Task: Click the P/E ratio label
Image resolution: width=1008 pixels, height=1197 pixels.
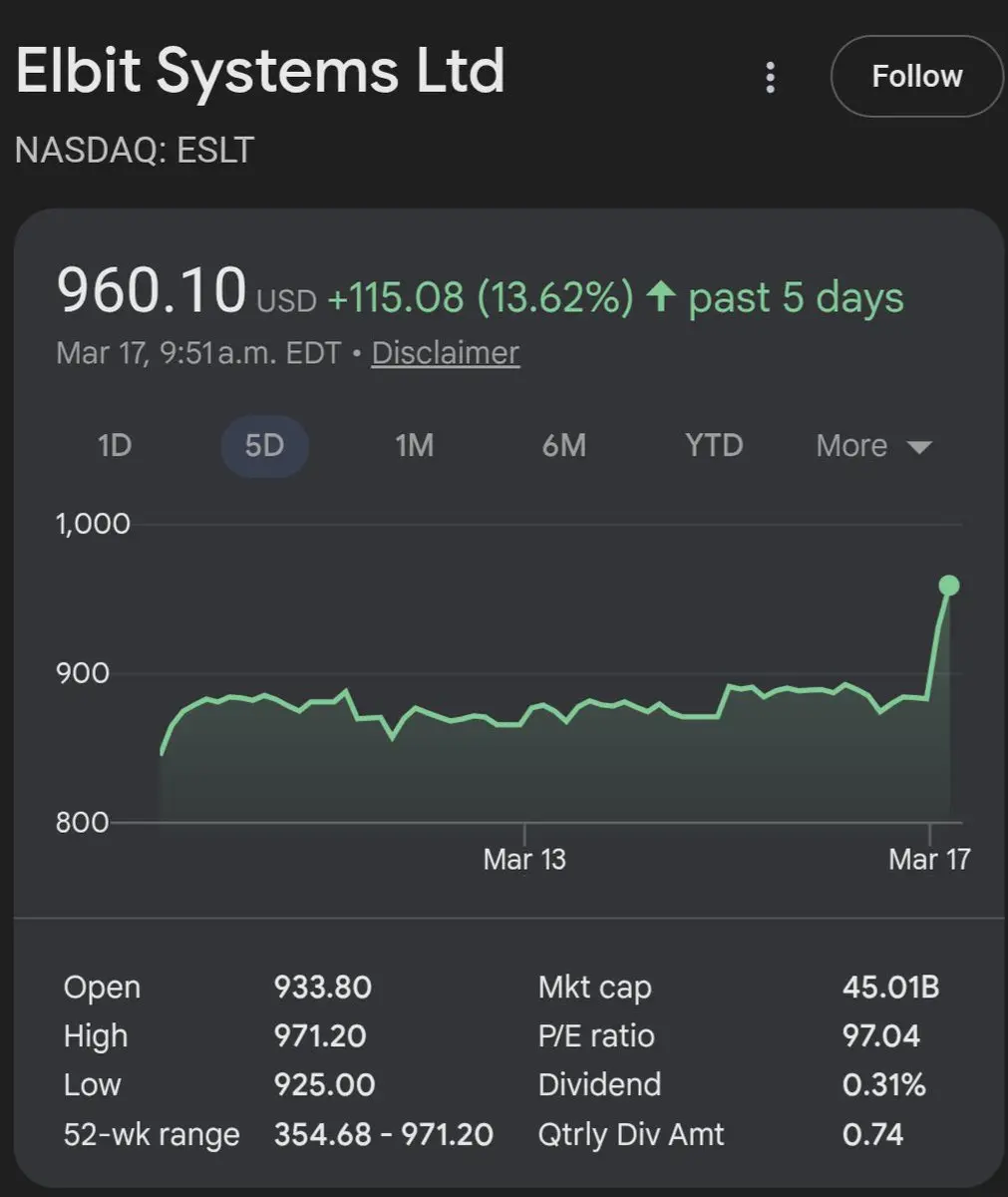Action: 596,1035
